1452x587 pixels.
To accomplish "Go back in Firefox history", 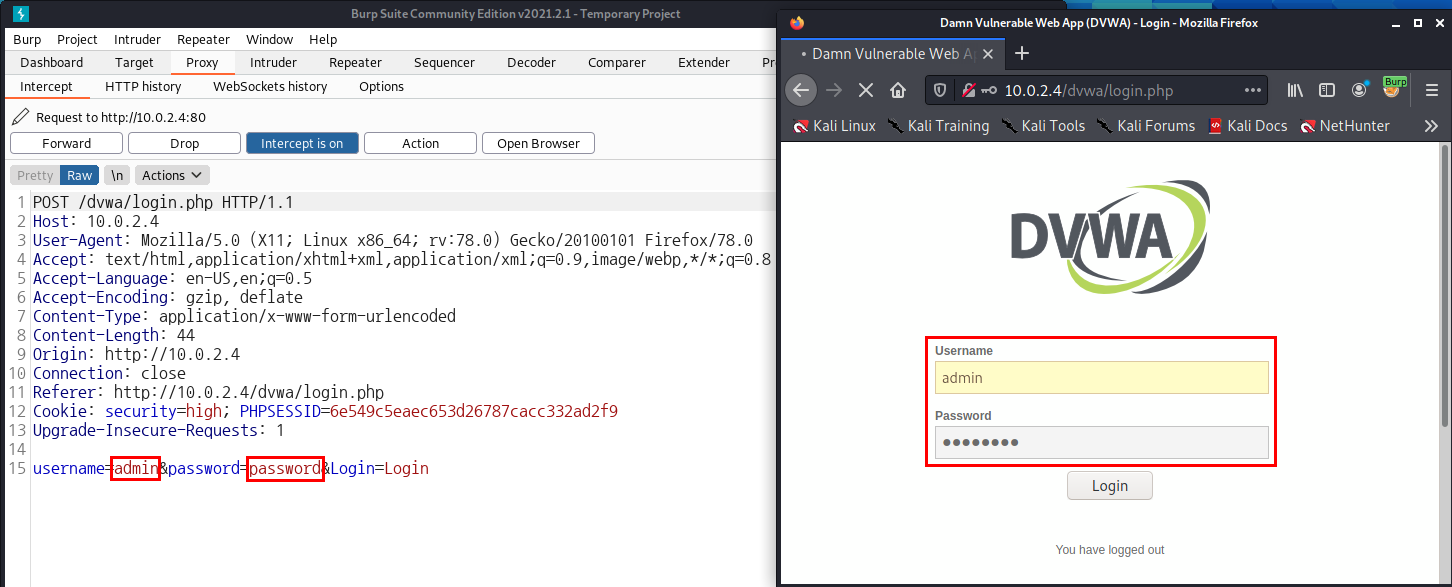I will click(800, 90).
